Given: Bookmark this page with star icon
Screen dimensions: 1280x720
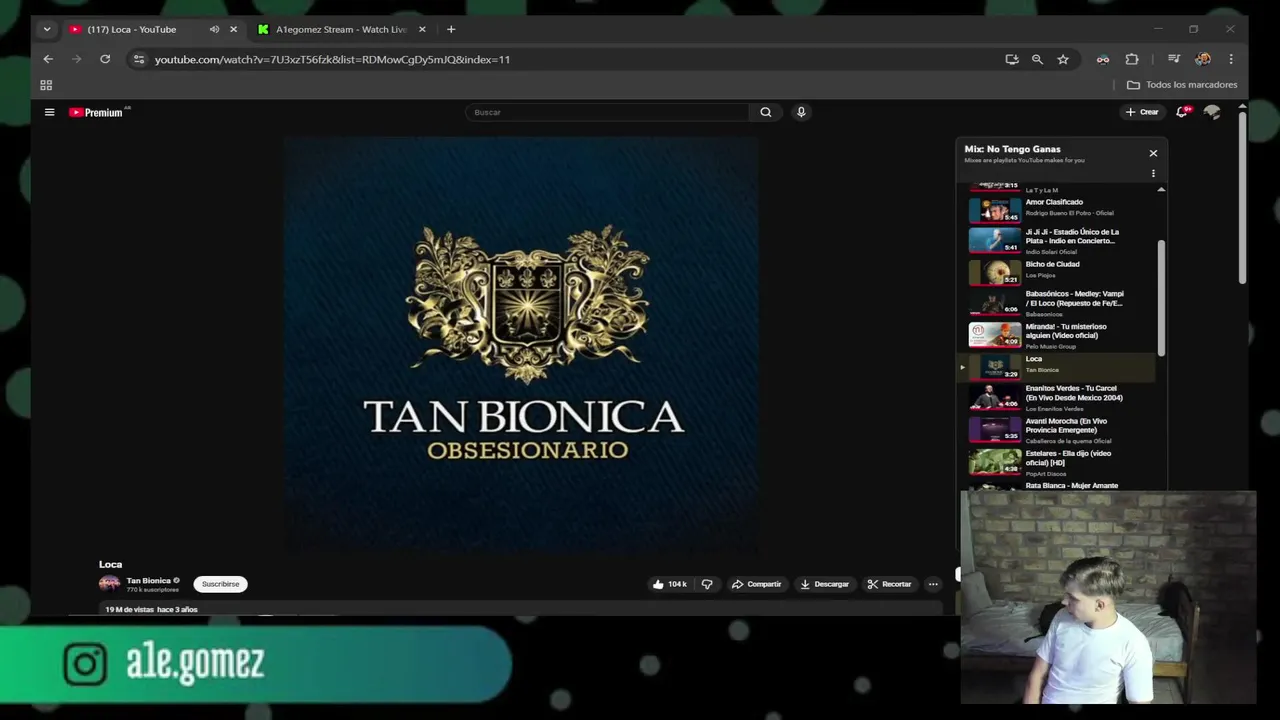Looking at the screenshot, I should [1063, 59].
